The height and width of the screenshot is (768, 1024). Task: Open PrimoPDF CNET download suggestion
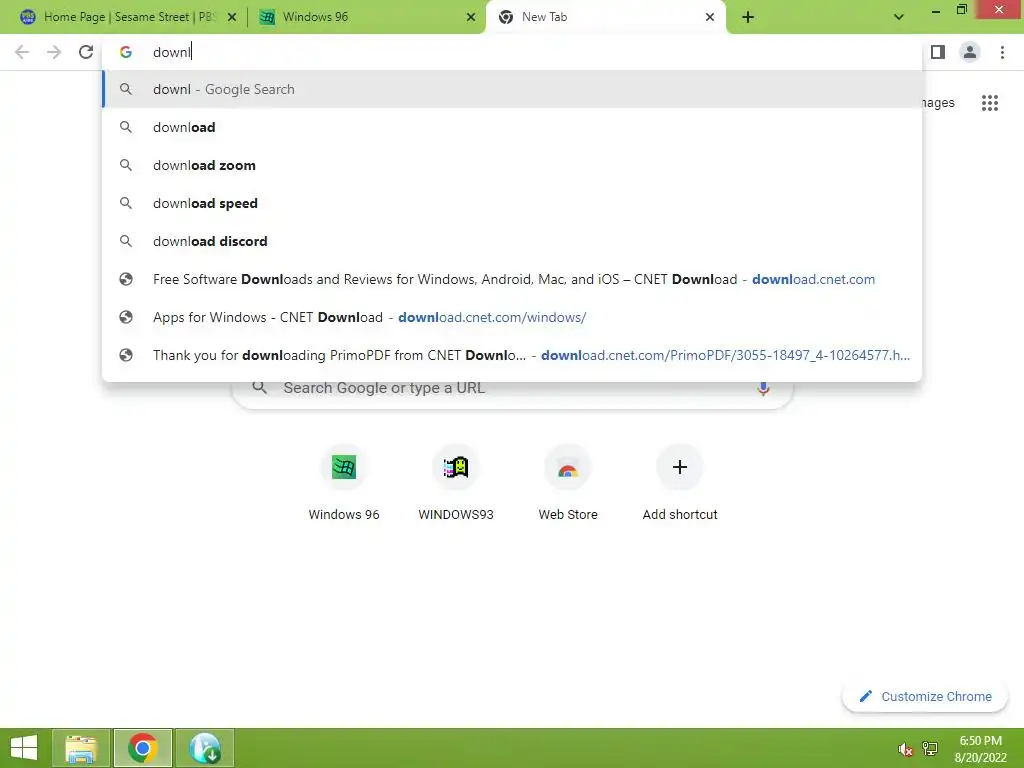tap(512, 355)
